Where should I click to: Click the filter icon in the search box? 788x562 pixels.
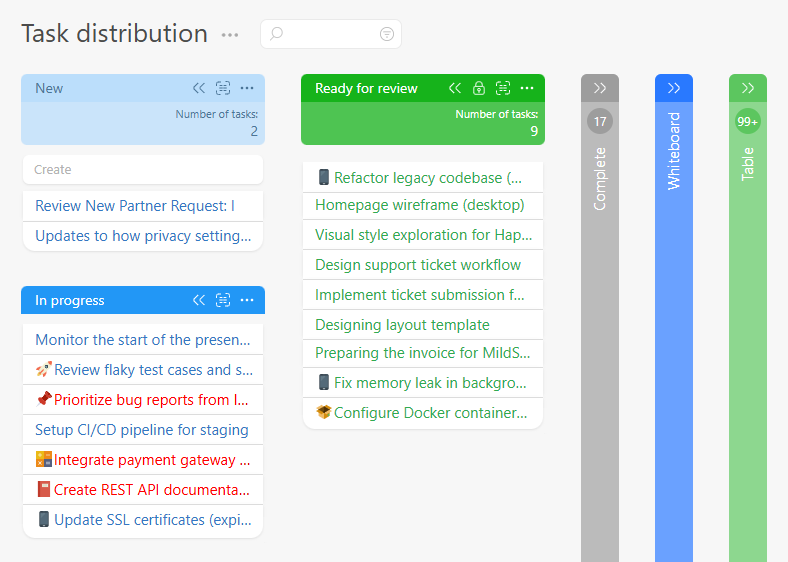coord(387,34)
